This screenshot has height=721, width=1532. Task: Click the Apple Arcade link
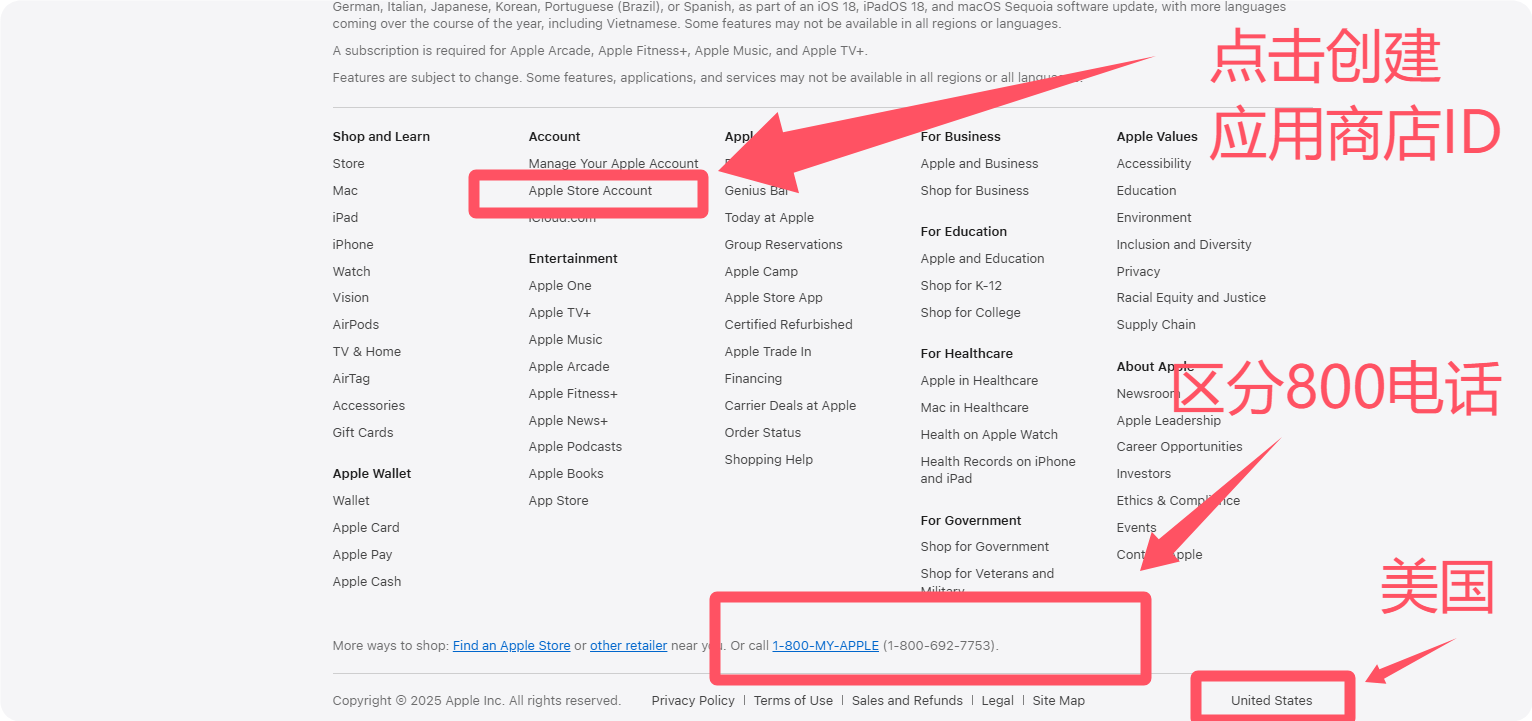click(569, 367)
